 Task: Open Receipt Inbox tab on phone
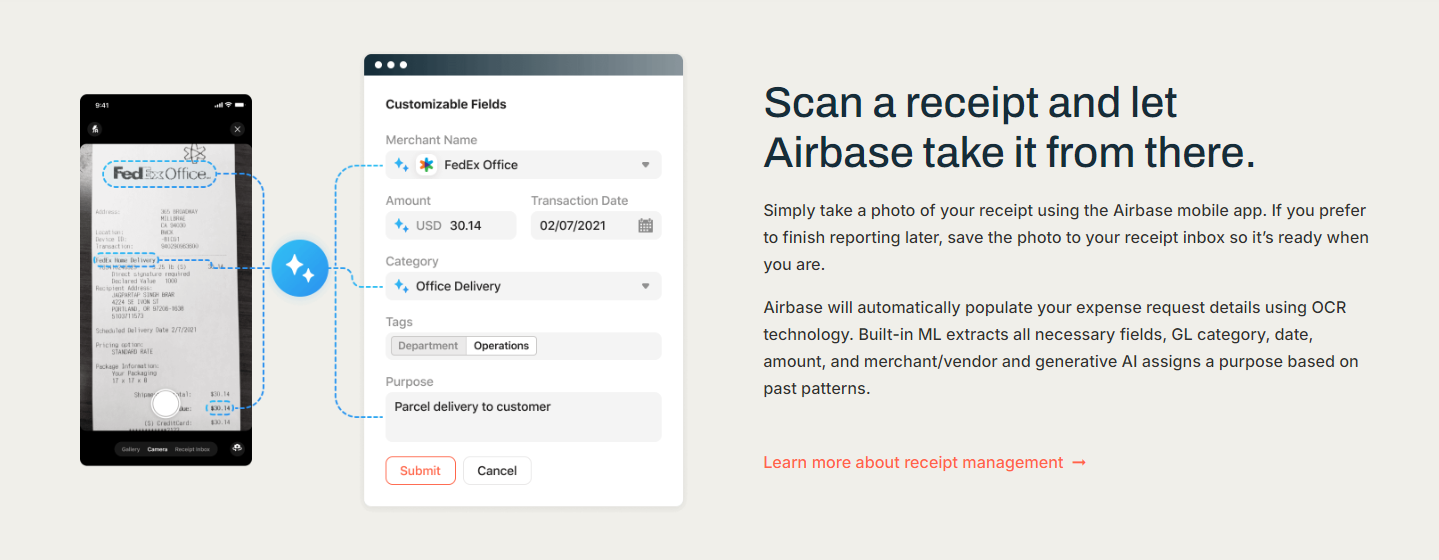tap(192, 450)
